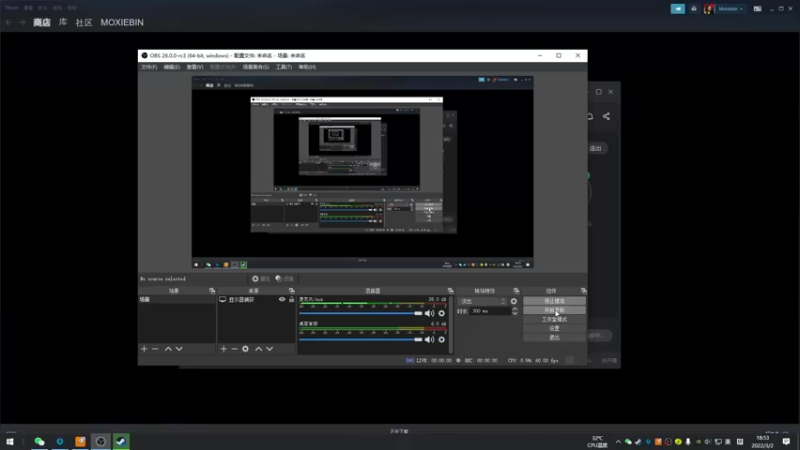The height and width of the screenshot is (450, 800).
Task: Open Windows notification center icon
Action: click(786, 442)
